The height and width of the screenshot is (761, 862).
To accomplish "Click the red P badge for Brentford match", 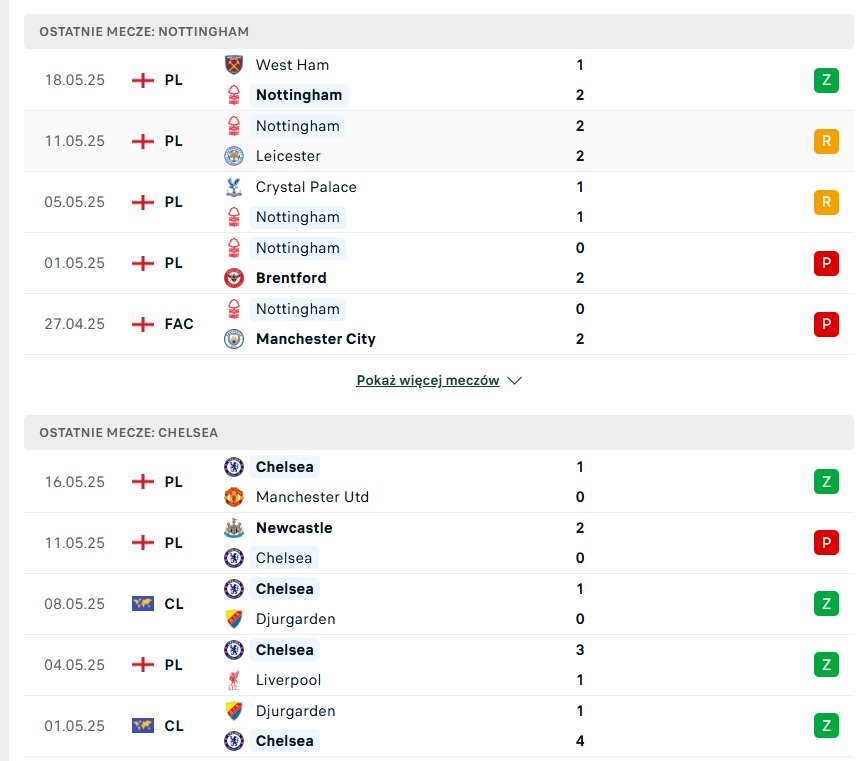I will tap(826, 263).
